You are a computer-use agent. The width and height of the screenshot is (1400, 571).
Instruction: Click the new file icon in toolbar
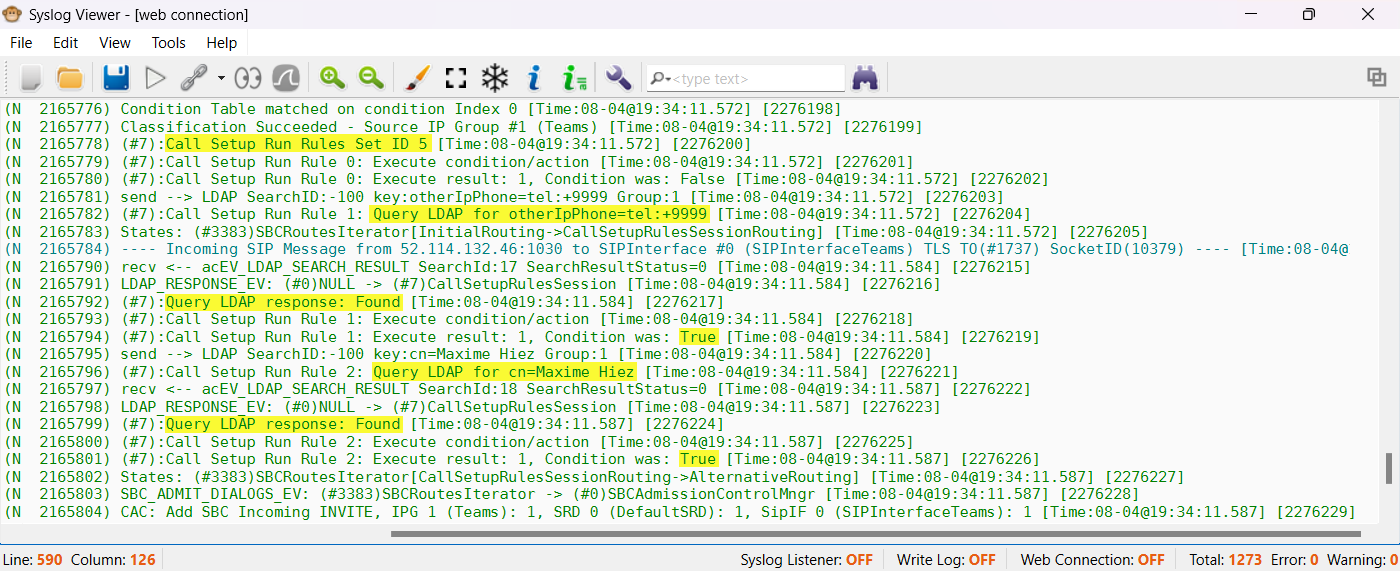tap(31, 78)
